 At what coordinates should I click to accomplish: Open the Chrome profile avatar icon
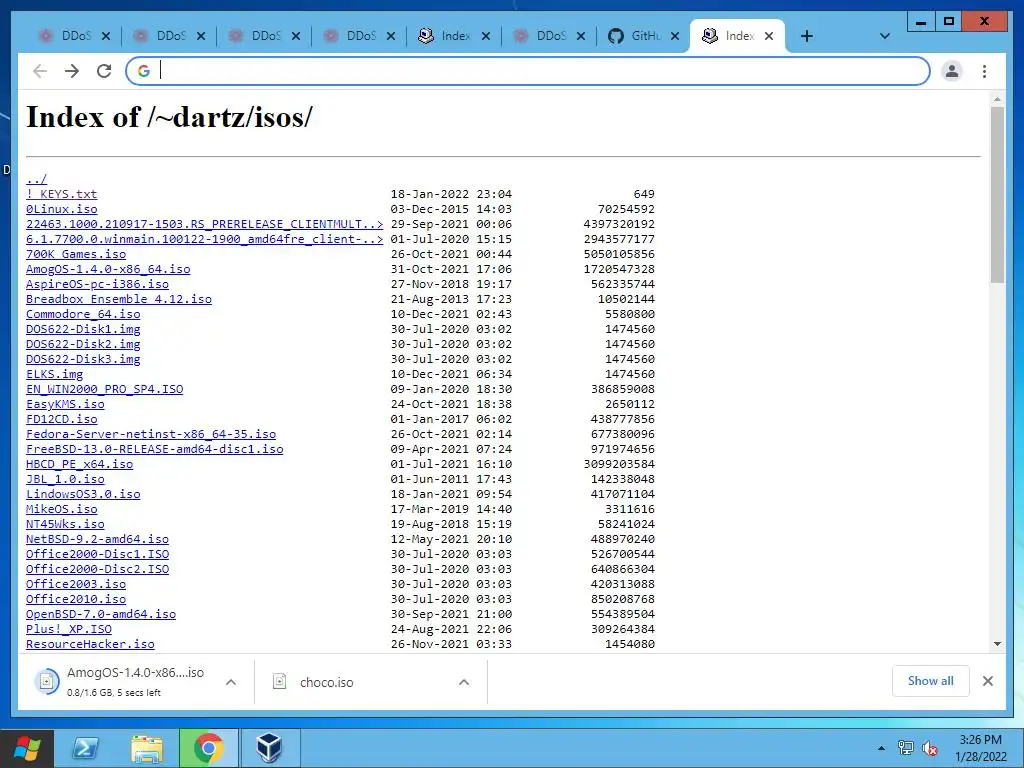pyautogui.click(x=952, y=71)
